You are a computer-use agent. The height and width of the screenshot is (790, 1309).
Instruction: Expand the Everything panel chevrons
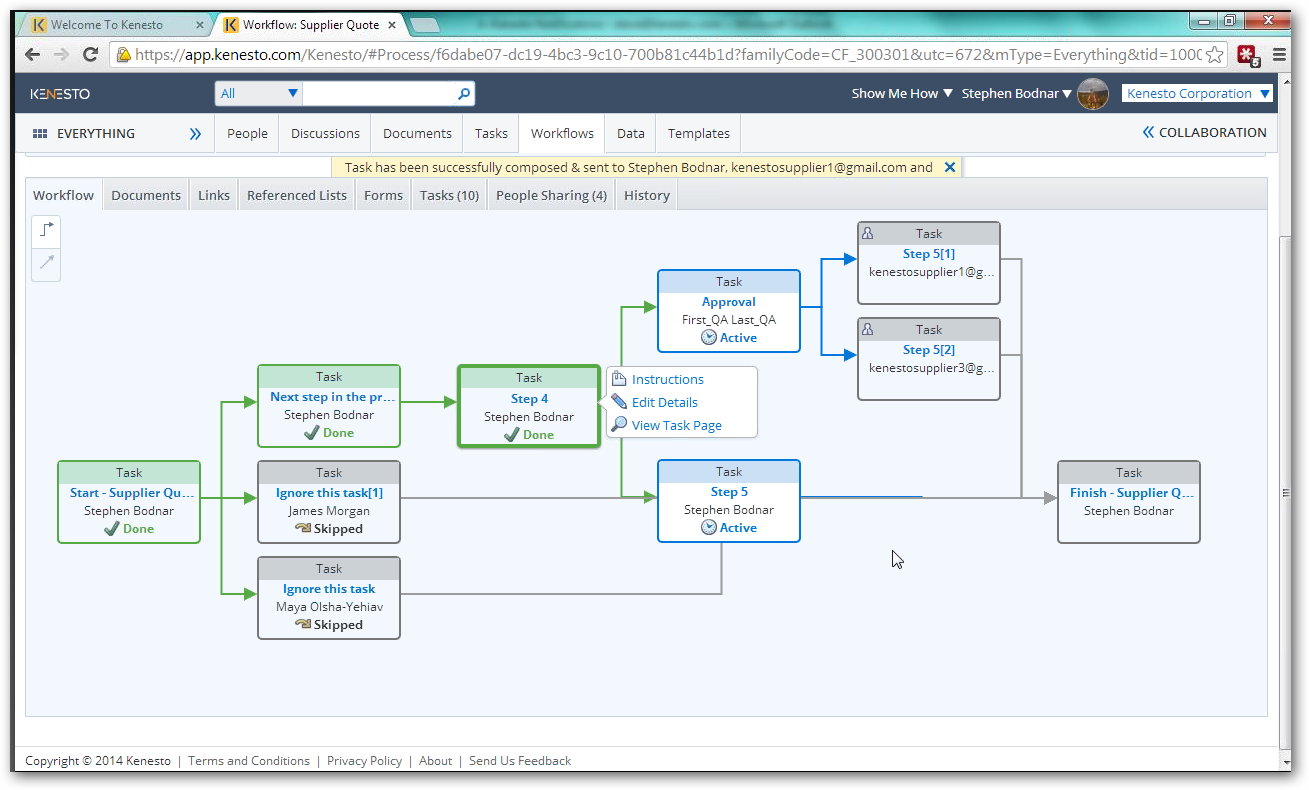tap(196, 133)
